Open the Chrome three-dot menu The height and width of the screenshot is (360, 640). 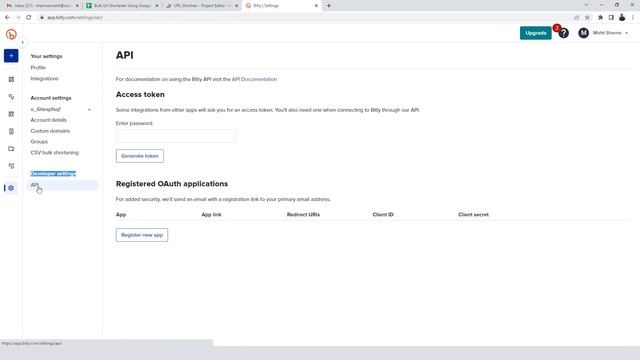pyautogui.click(x=633, y=18)
